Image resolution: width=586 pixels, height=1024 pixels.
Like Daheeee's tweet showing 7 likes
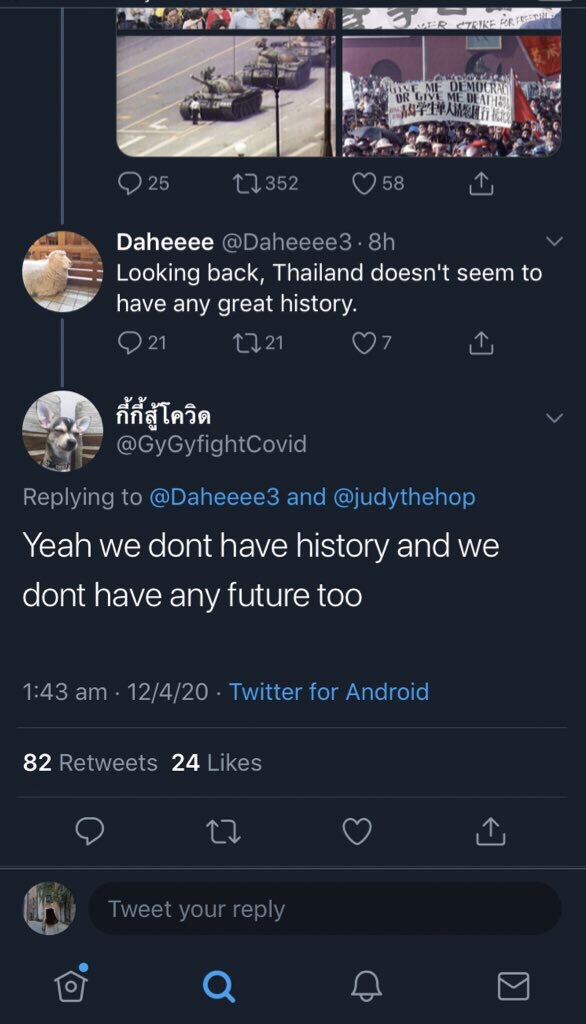click(372, 342)
